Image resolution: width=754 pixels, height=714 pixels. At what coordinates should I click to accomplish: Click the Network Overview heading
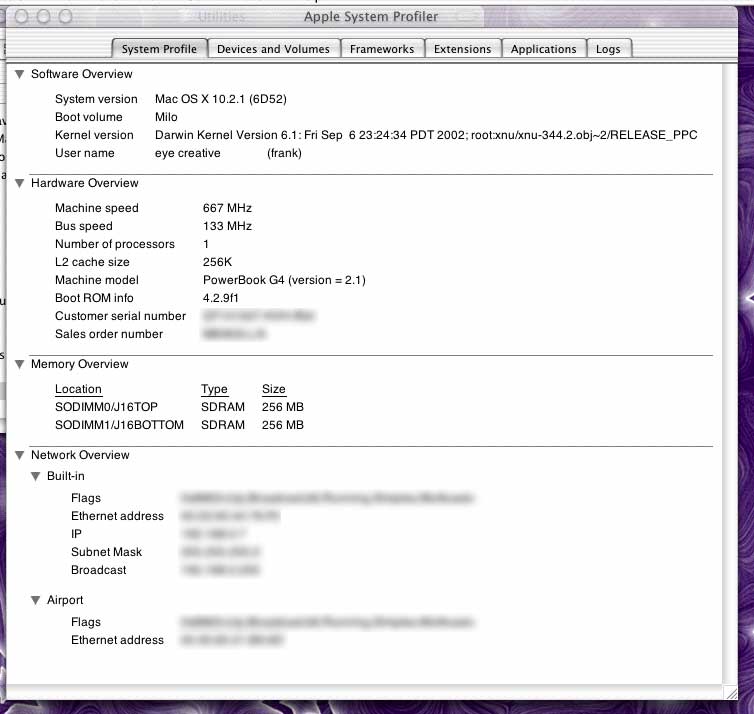pyautogui.click(x=80, y=455)
